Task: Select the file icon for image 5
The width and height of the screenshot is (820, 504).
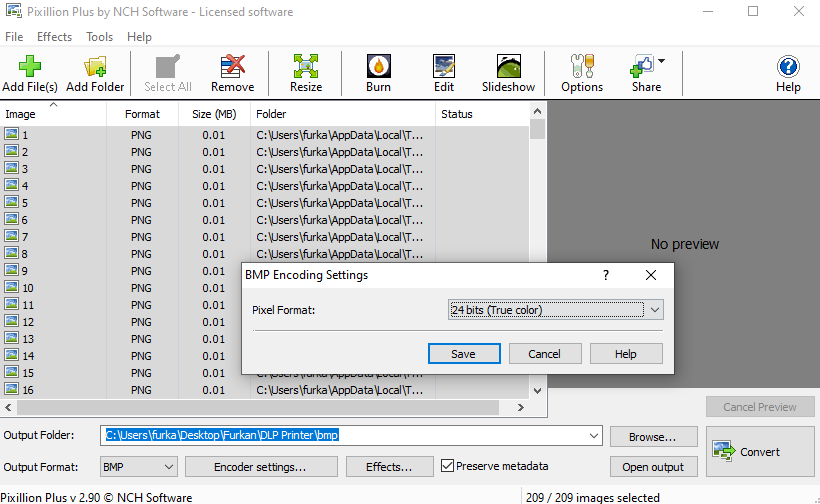Action: click(x=12, y=202)
